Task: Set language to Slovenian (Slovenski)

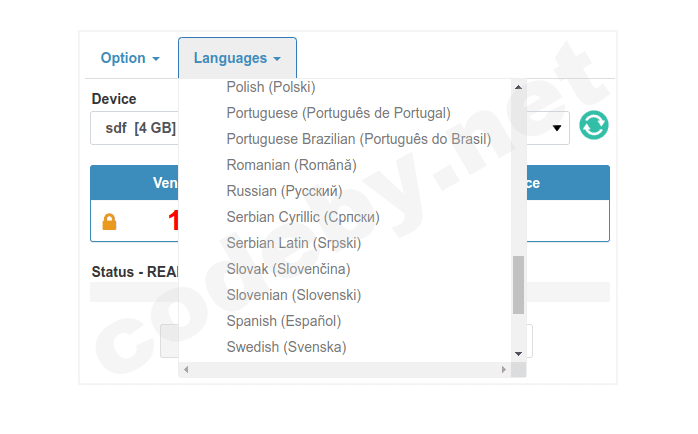Action: tap(293, 295)
